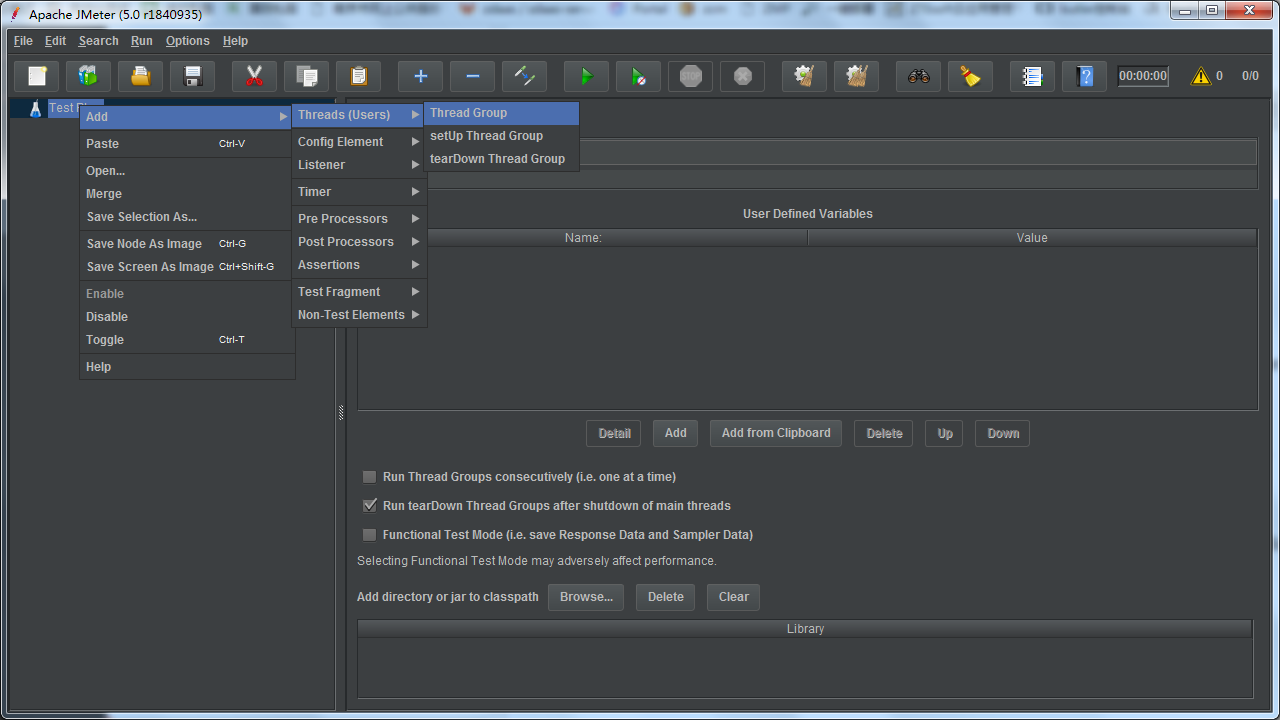
Task: Click the Copy icon in toolbar
Action: tap(307, 76)
